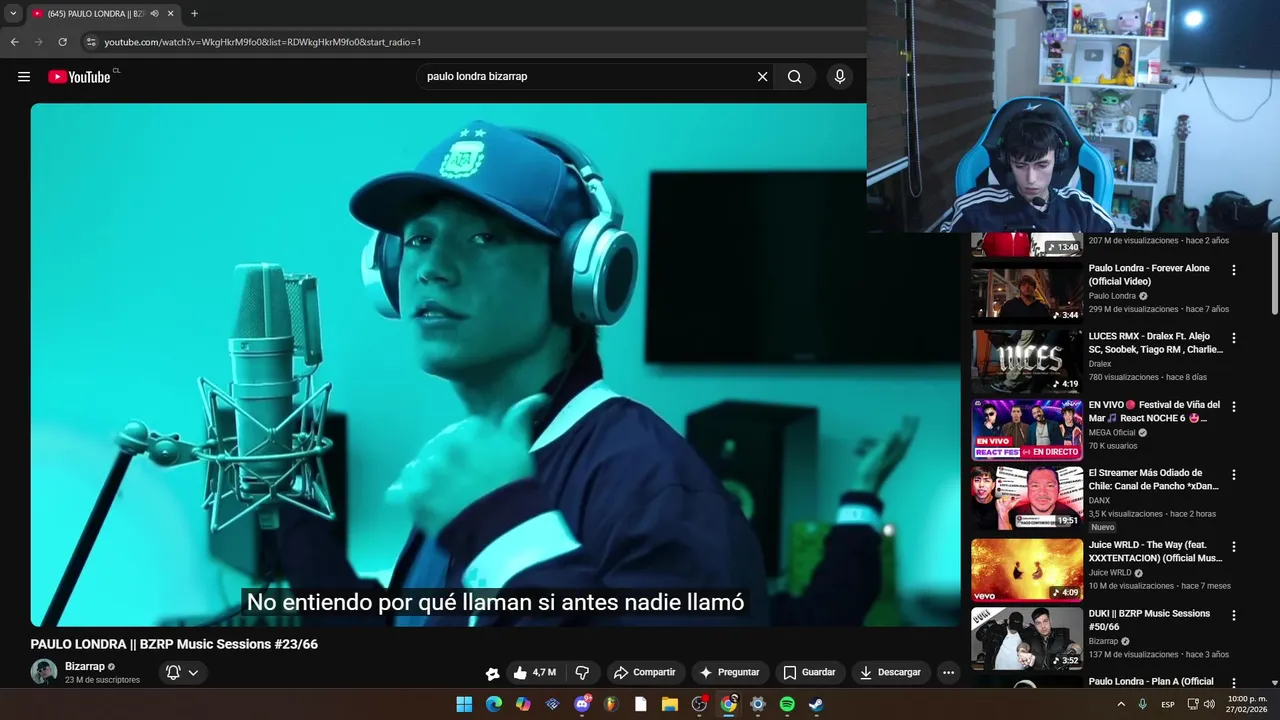This screenshot has width=1280, height=720.
Task: Click the Descargar download button
Action: (x=890, y=672)
